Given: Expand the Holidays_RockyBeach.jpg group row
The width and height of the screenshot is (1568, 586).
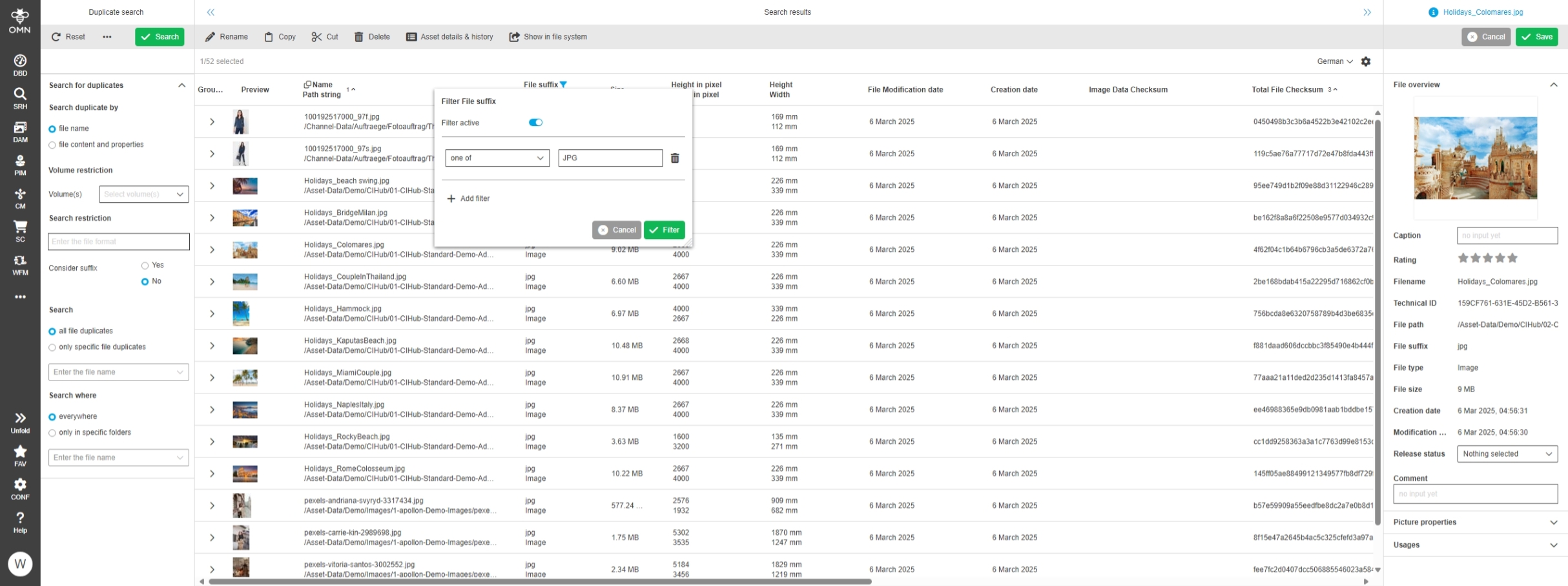Looking at the screenshot, I should click(x=212, y=442).
